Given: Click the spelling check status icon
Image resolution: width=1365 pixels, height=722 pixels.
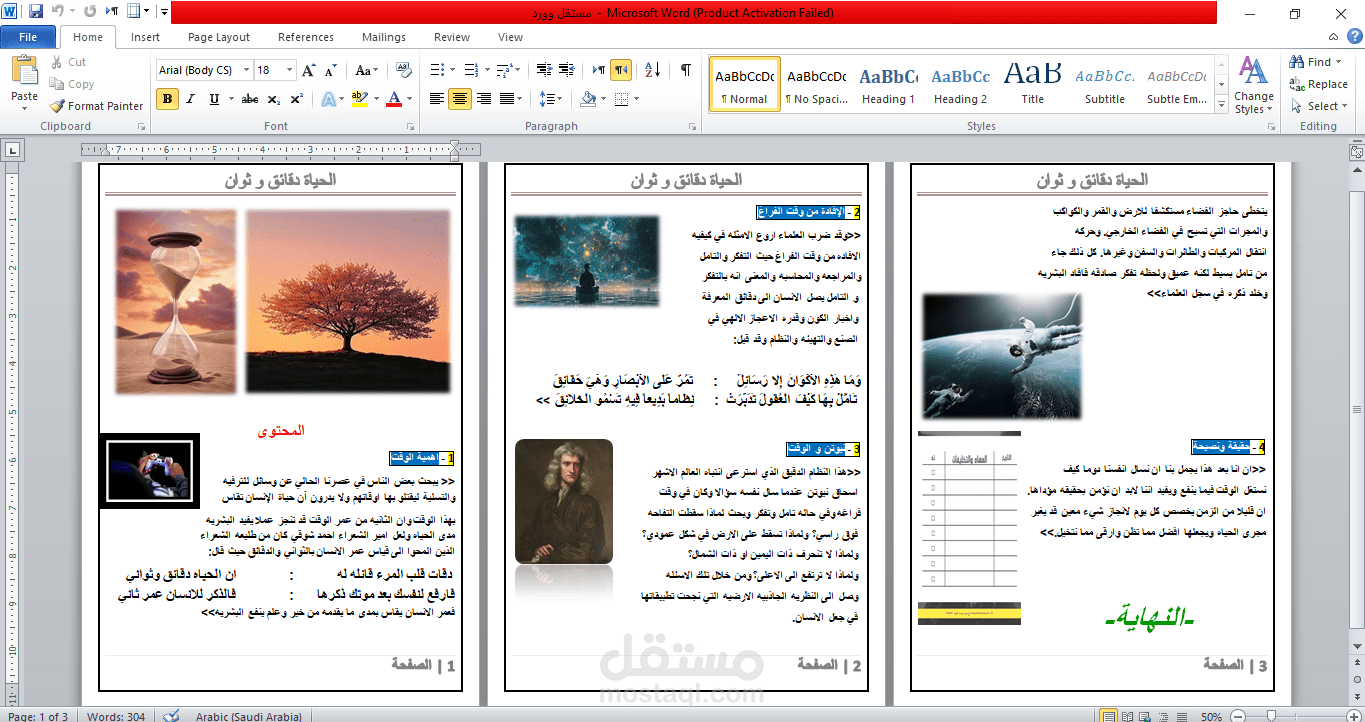Looking at the screenshot, I should (x=172, y=716).
